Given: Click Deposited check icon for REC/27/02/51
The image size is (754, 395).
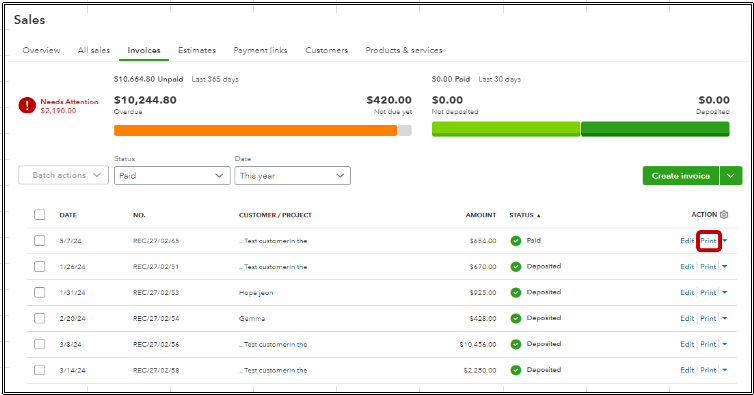Looking at the screenshot, I should pyautogui.click(x=516, y=267).
